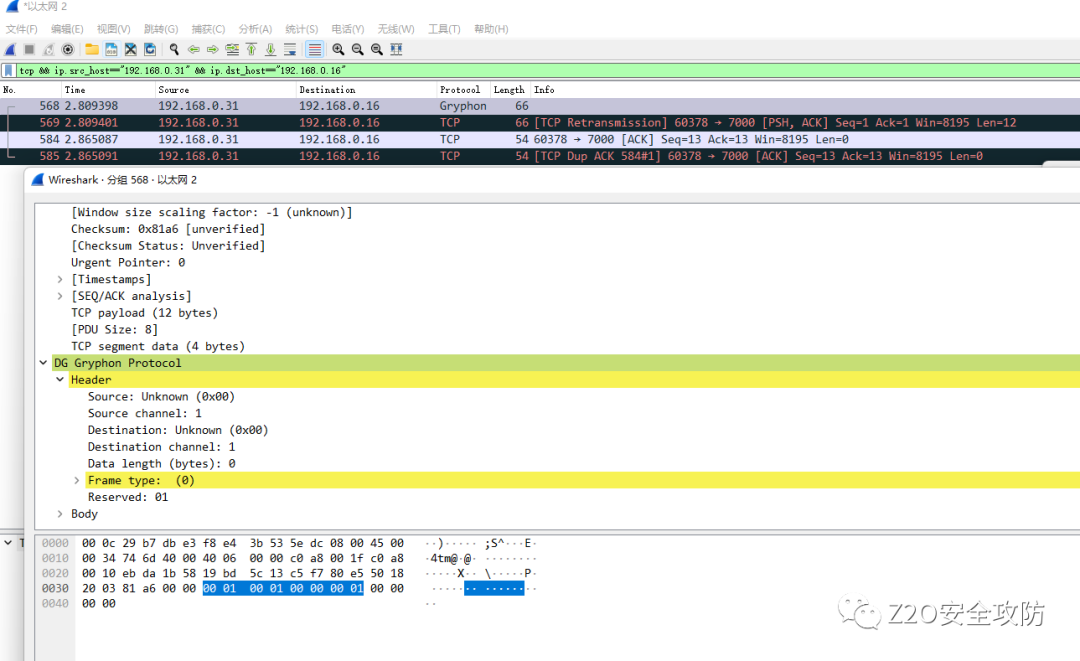
Task: Toggle auto-scroll during live capture
Action: point(290,50)
